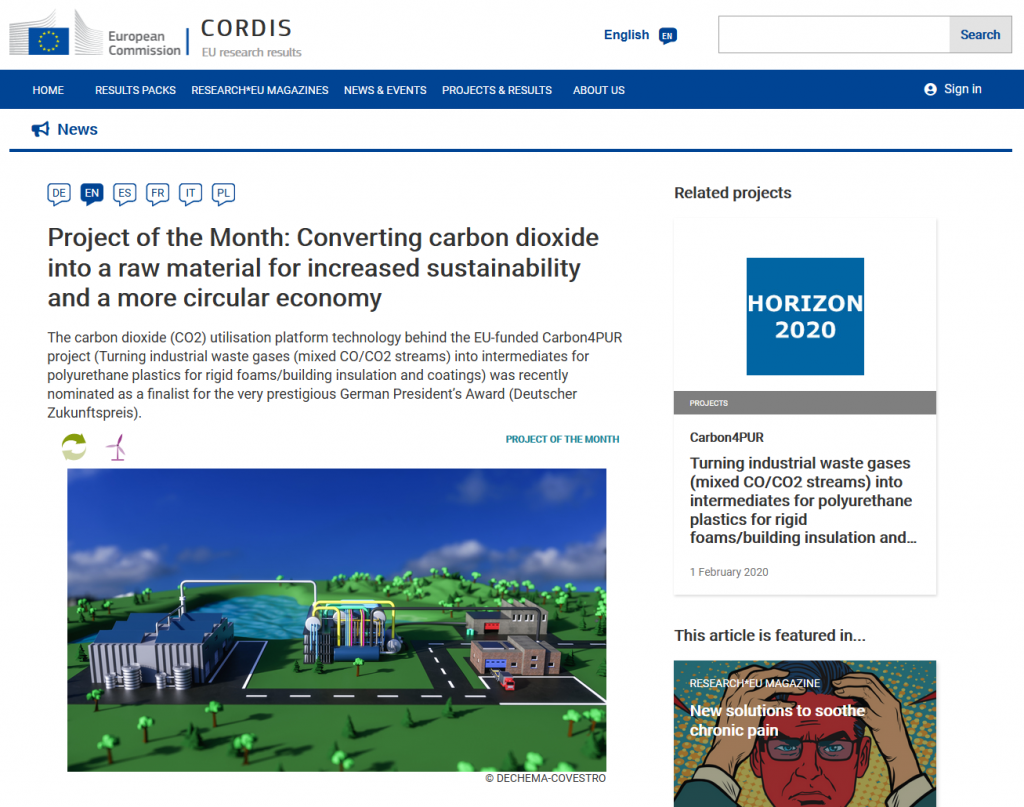Switch article language to IT

click(x=190, y=194)
